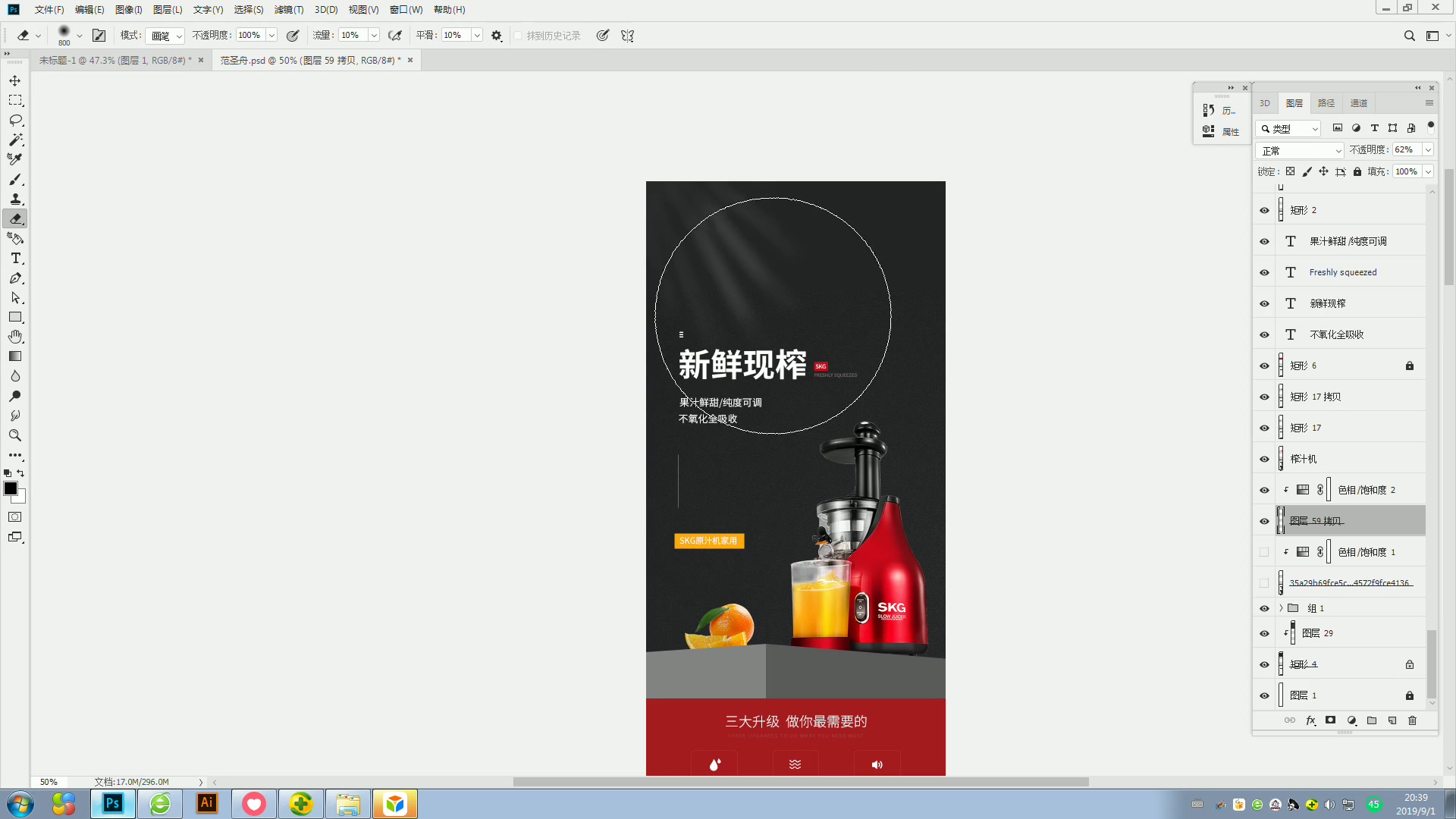Open flow value dropdown arrow
Screen dimensions: 1456x819
pos(374,36)
